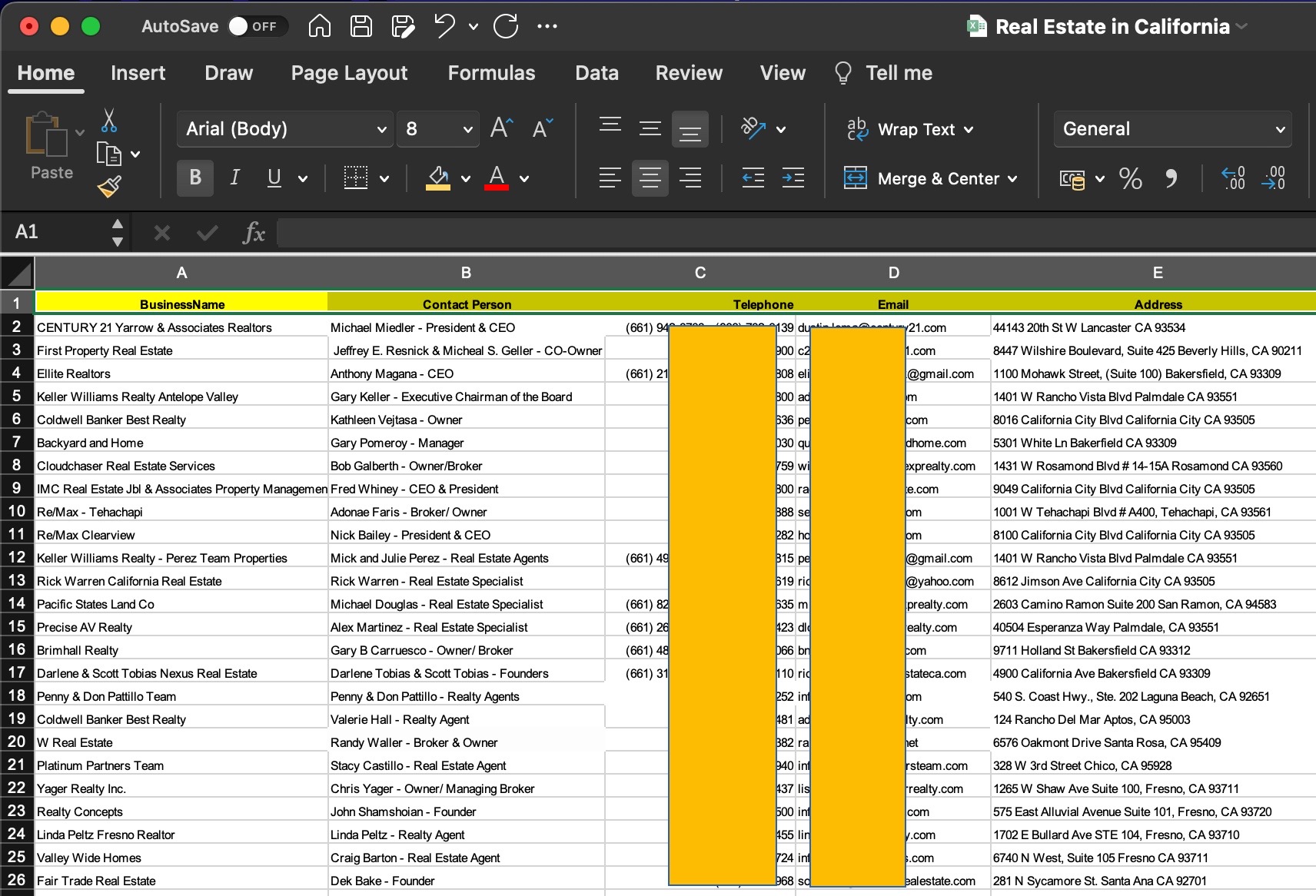Click the accounting currency format icon
The image size is (1316, 896).
tap(1072, 179)
